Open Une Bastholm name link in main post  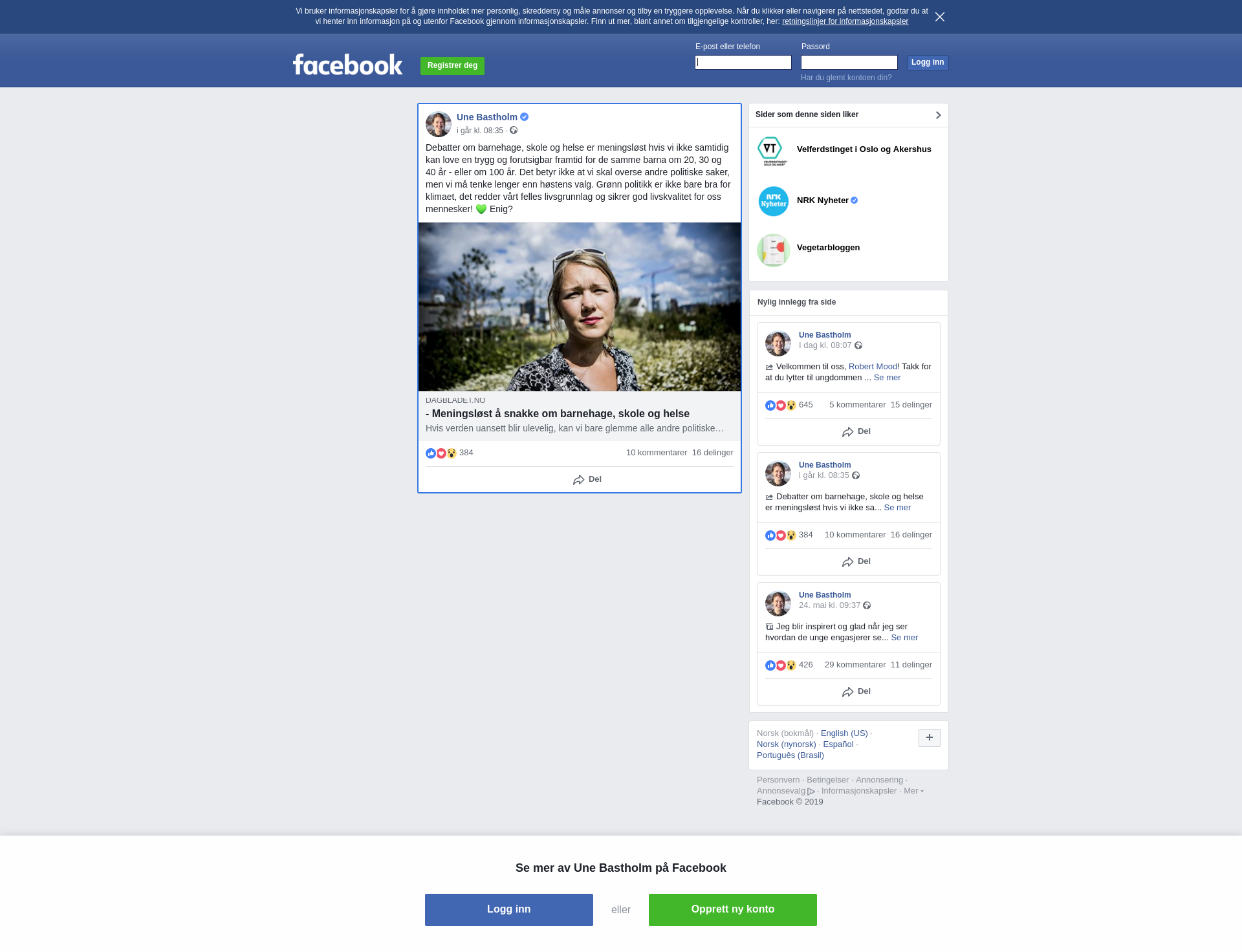click(x=487, y=117)
